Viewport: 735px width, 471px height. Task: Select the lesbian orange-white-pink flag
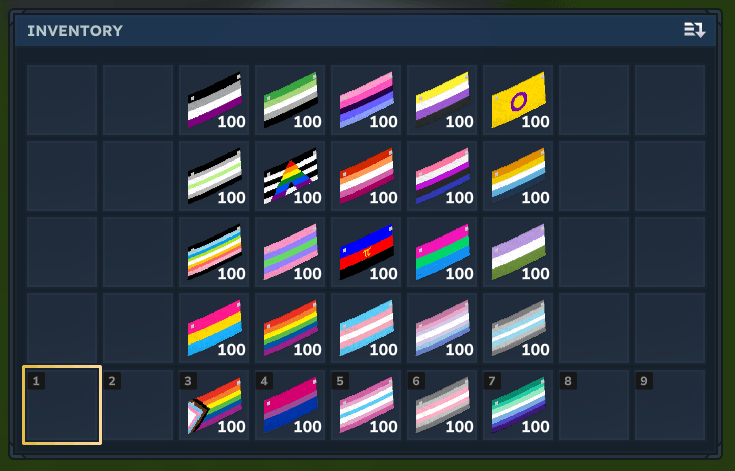tap(366, 176)
